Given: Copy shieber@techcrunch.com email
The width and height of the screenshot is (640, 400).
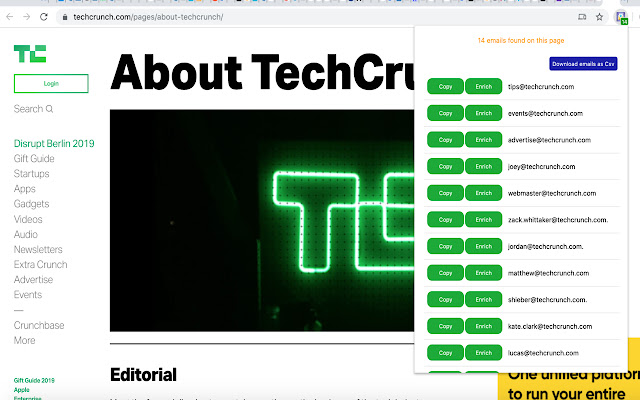Looking at the screenshot, I should pos(445,300).
